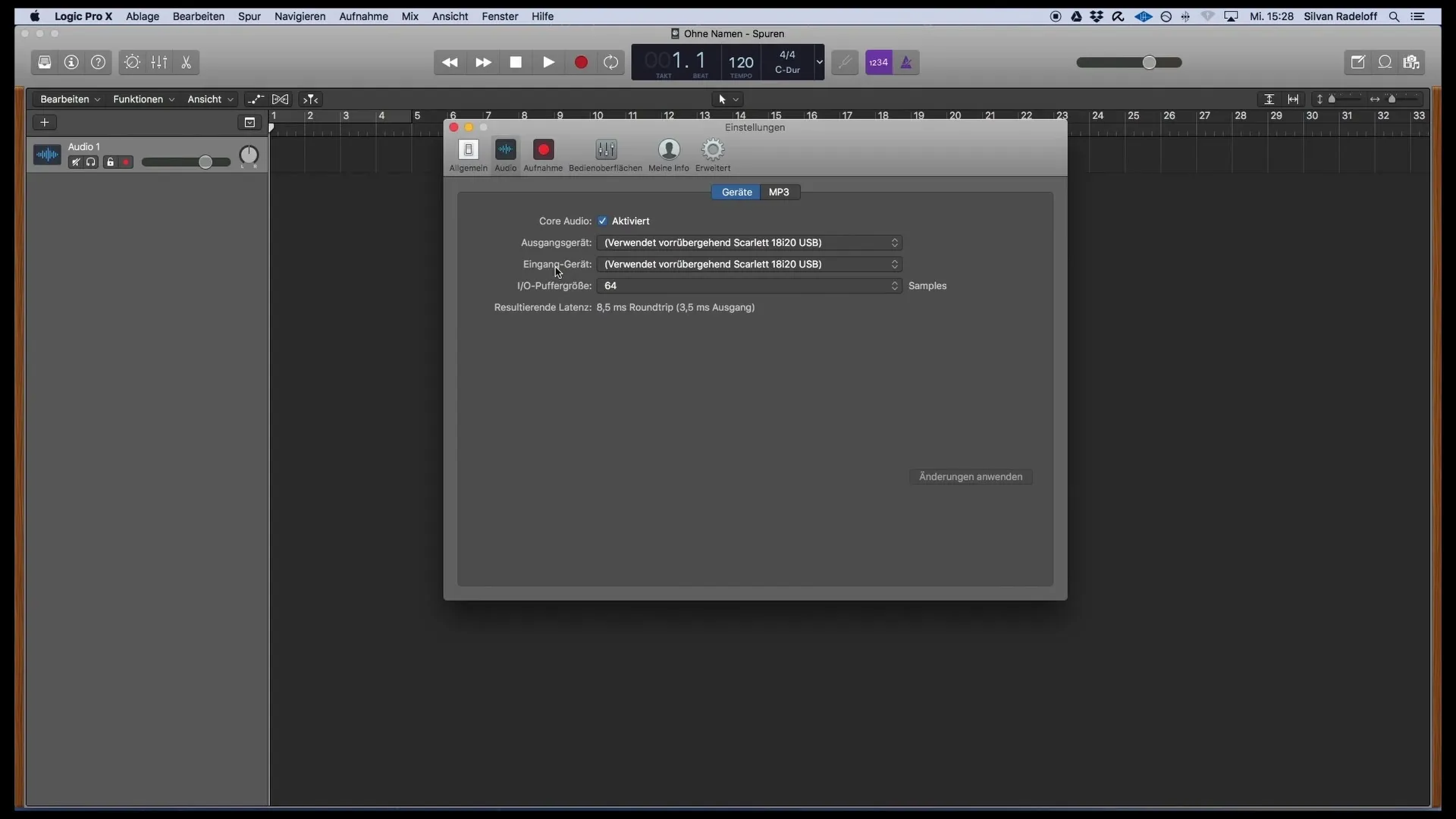Open the Aufnahme preferences pane

[x=543, y=155]
